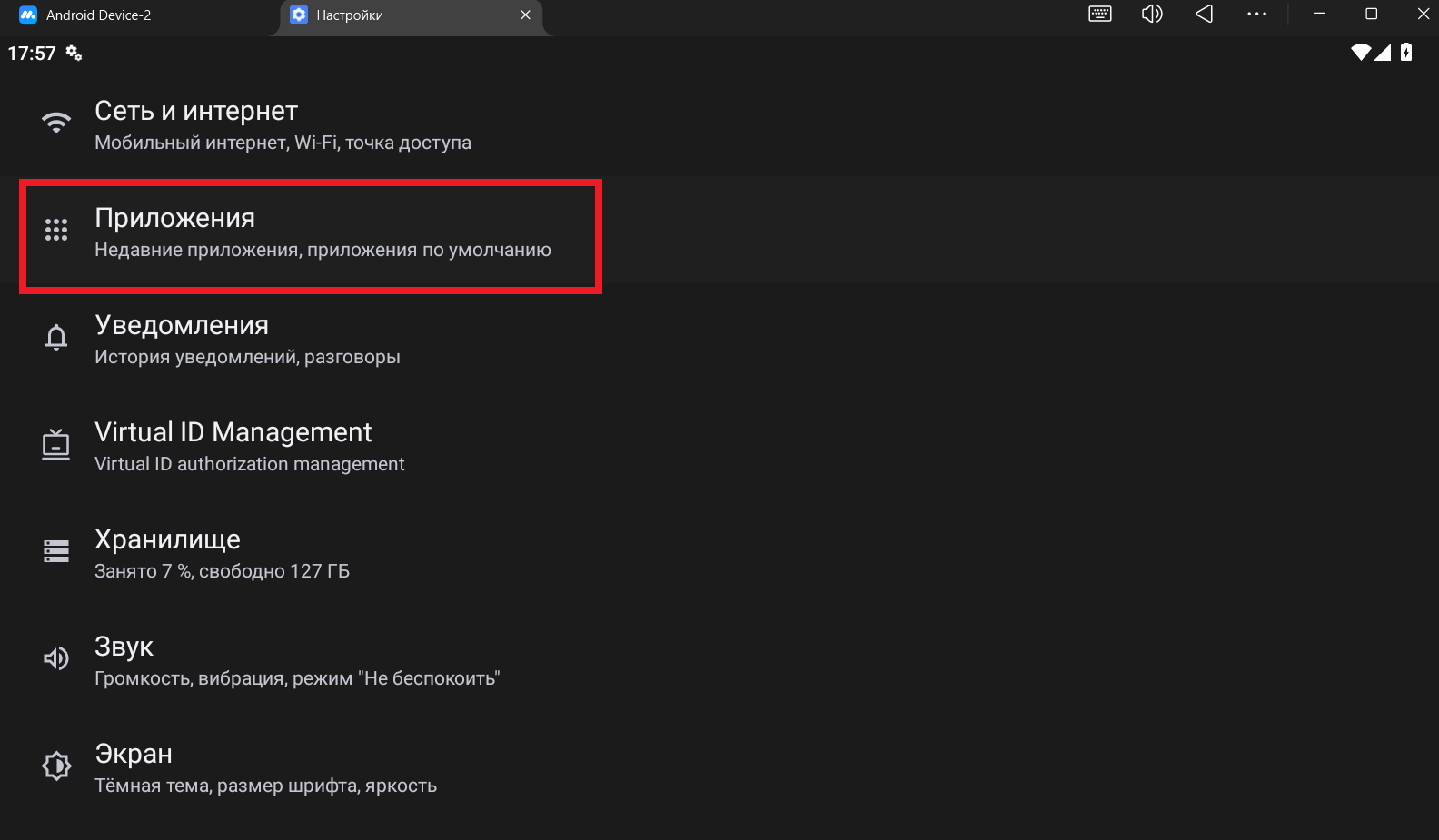The height and width of the screenshot is (840, 1439).
Task: Open the three-dots more menu
Action: pos(1256,15)
